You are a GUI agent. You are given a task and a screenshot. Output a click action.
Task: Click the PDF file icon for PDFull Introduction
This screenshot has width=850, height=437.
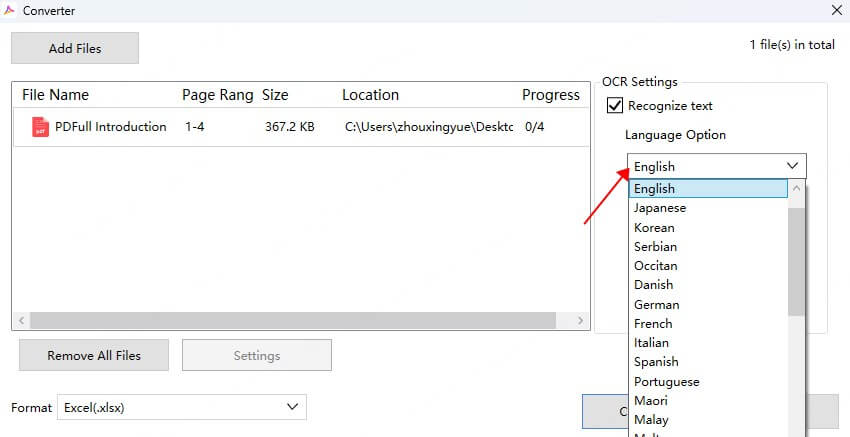point(40,127)
